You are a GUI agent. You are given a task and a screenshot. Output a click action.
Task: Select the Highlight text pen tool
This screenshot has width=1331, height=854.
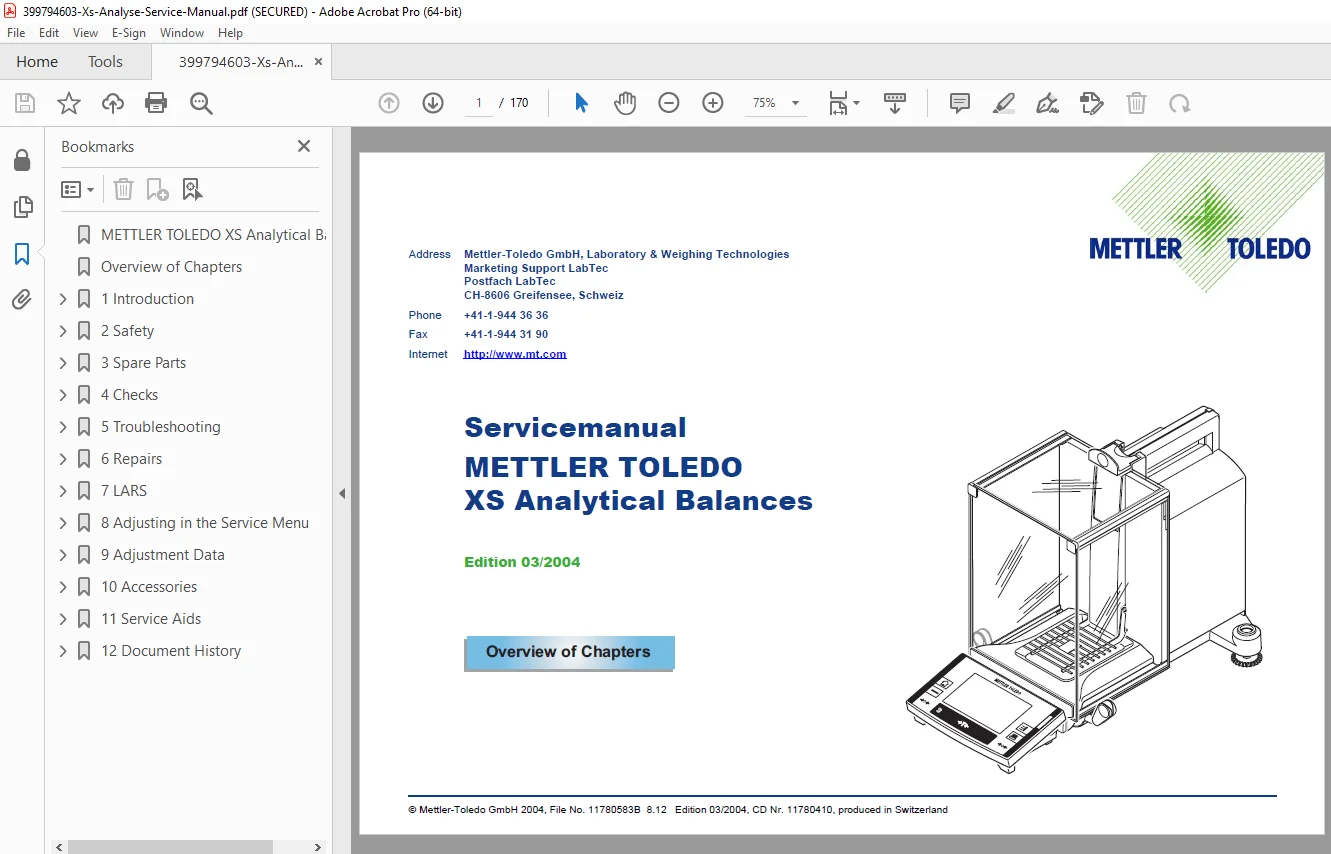pos(1004,103)
